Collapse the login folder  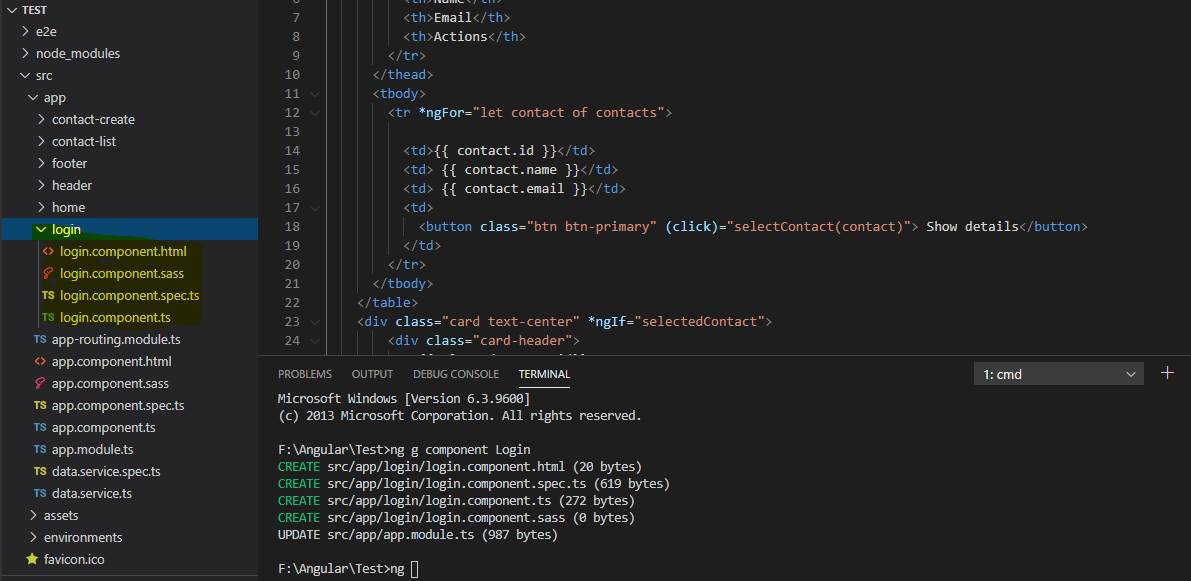[41, 230]
